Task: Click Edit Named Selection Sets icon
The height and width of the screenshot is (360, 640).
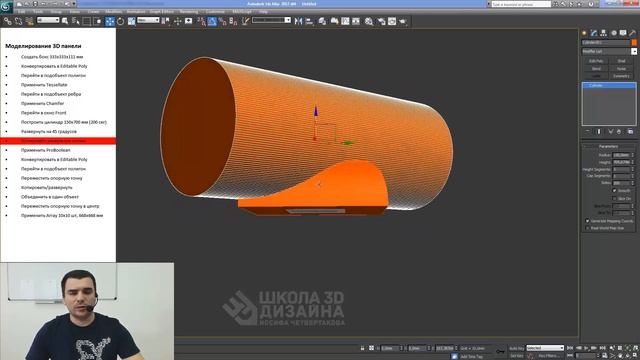Action: [x=245, y=21]
